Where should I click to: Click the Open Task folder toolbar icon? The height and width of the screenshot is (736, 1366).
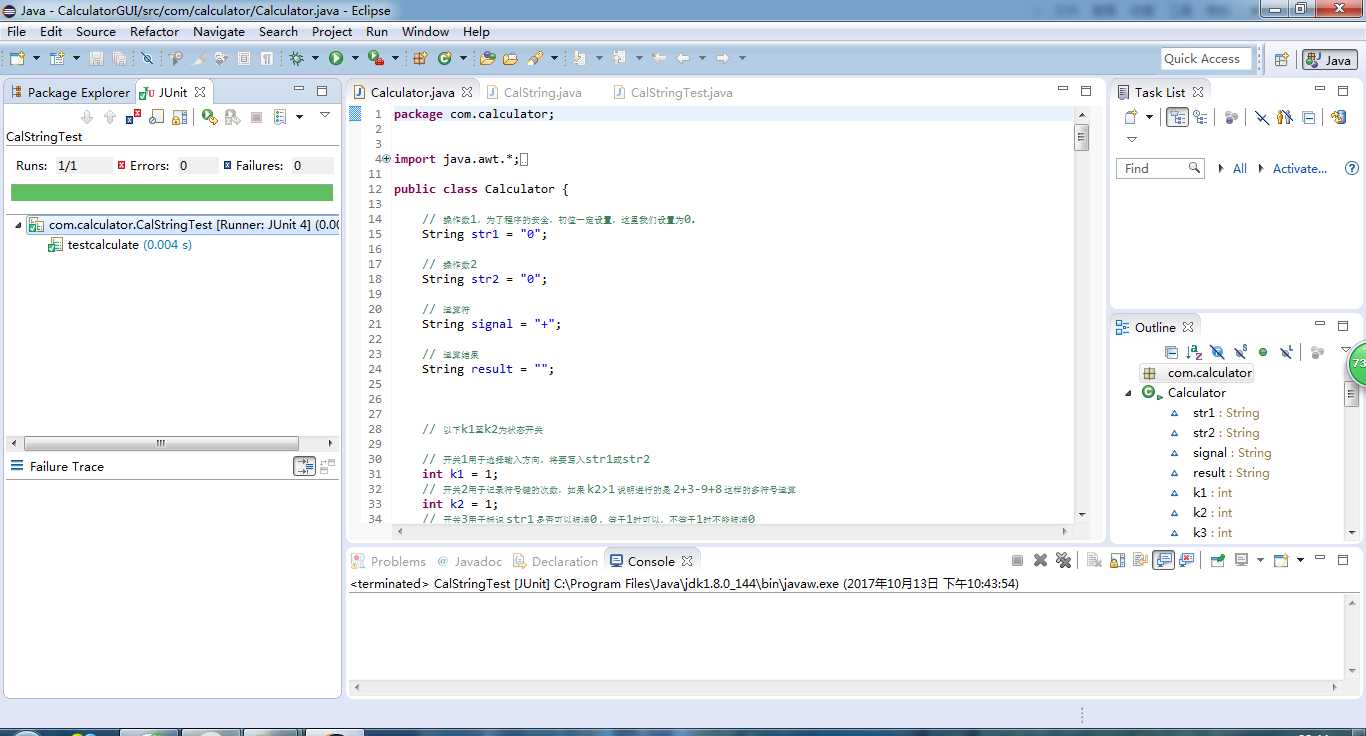tap(510, 59)
